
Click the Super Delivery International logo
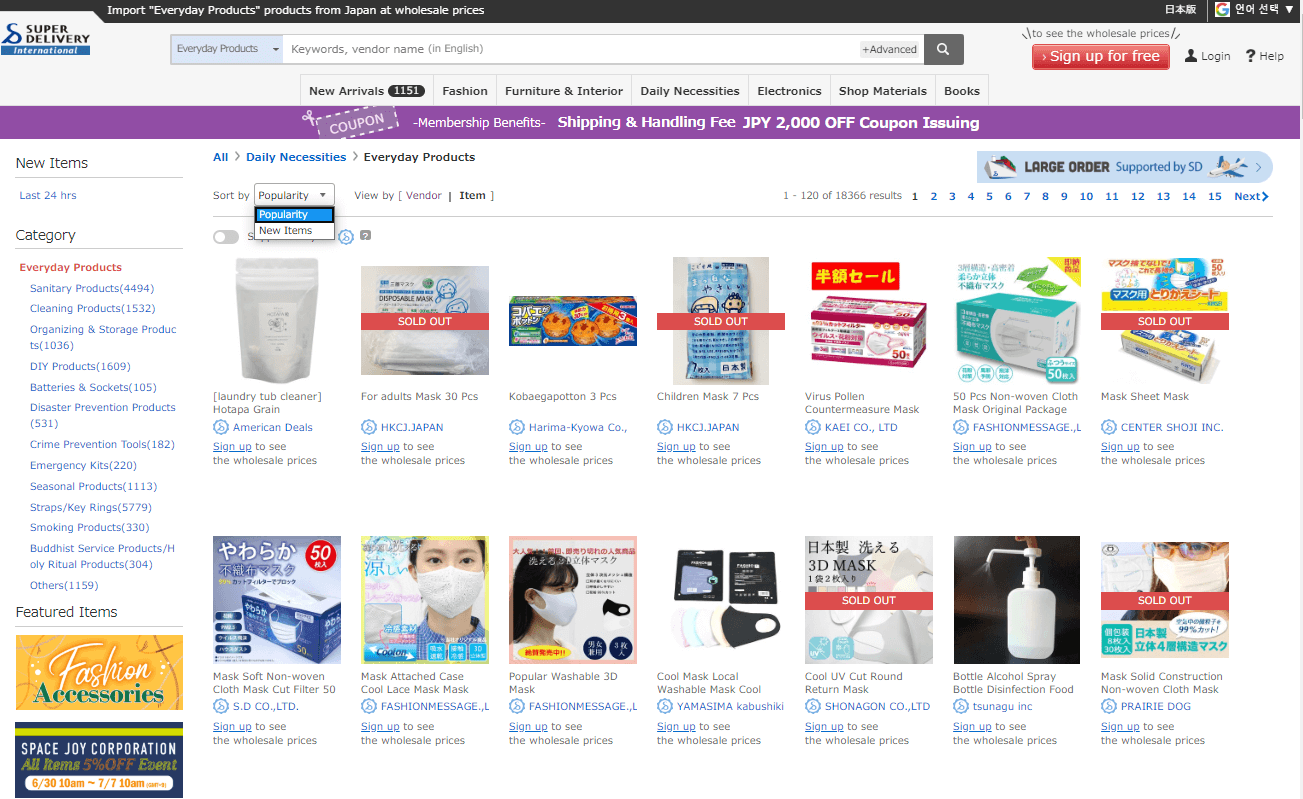pos(46,39)
